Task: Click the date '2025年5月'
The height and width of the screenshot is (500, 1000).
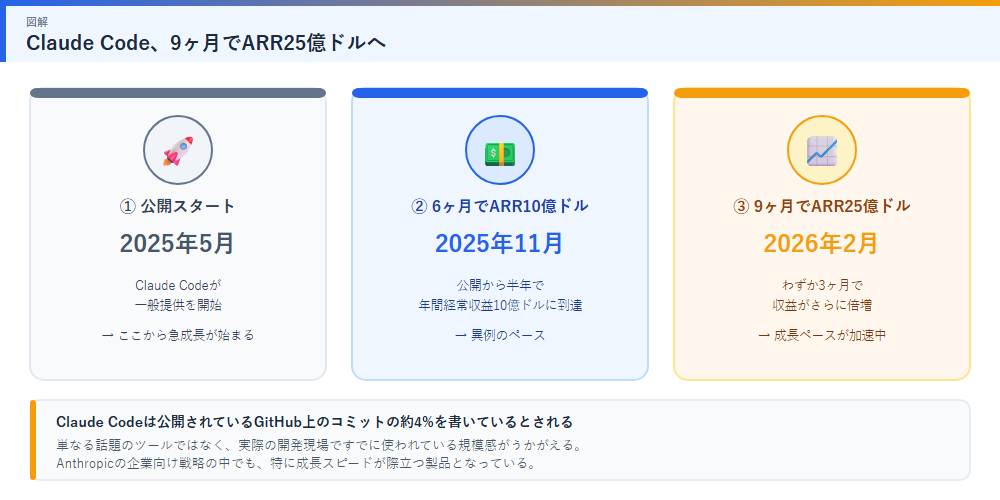Action: click(x=178, y=243)
